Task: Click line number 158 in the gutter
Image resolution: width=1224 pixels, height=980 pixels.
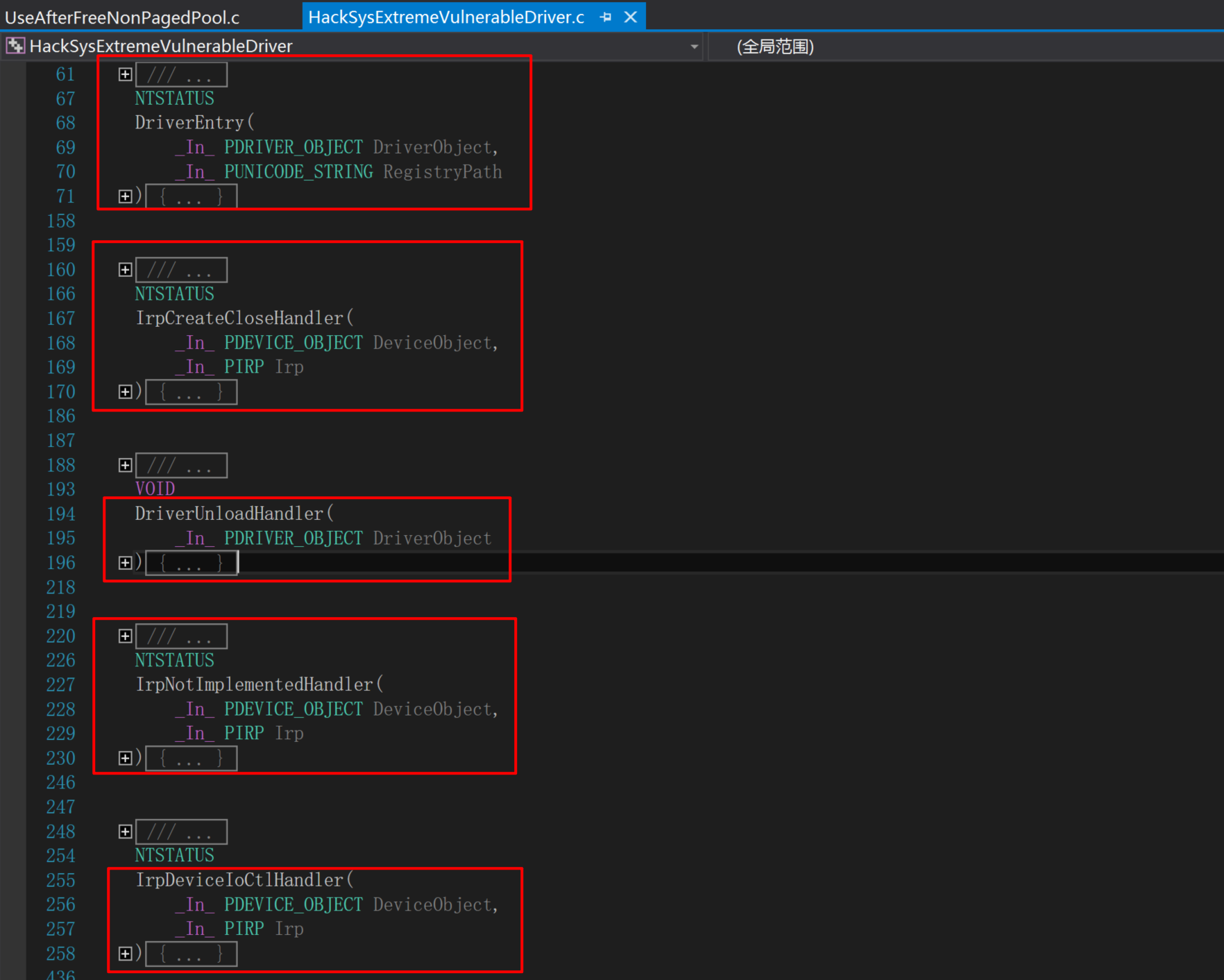Action: (61, 221)
